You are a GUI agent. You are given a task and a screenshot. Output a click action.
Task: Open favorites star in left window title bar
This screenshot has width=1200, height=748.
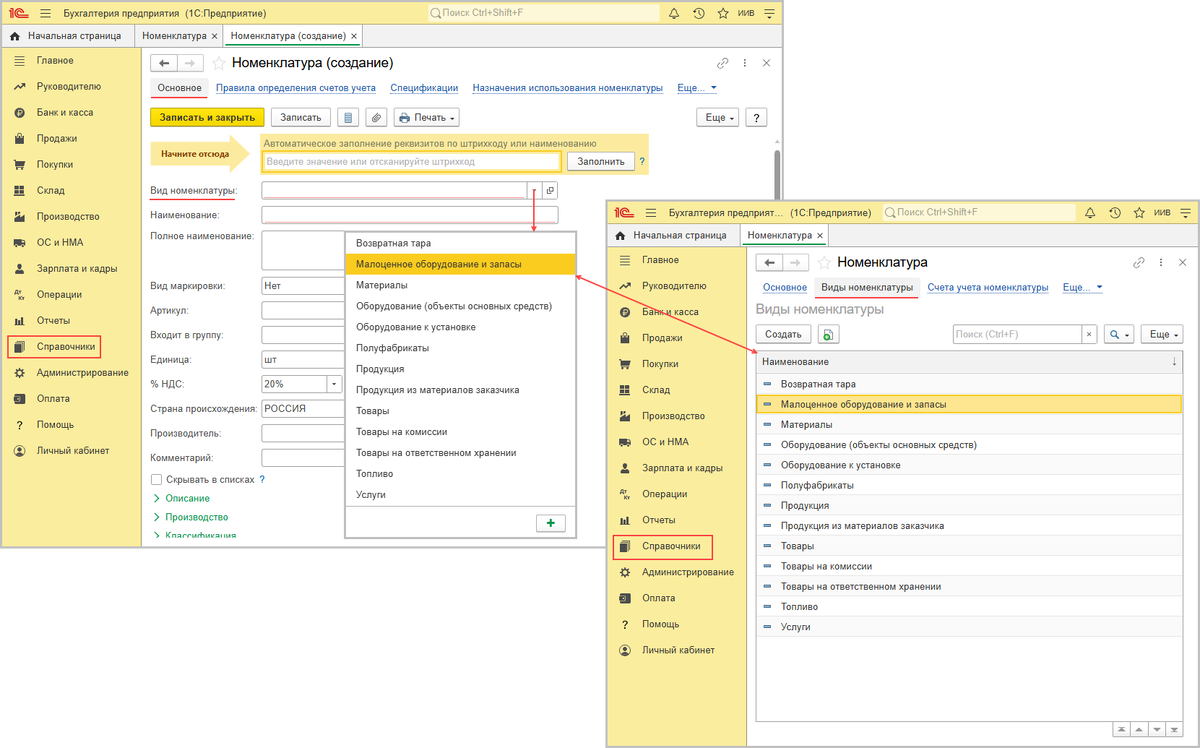pos(723,13)
